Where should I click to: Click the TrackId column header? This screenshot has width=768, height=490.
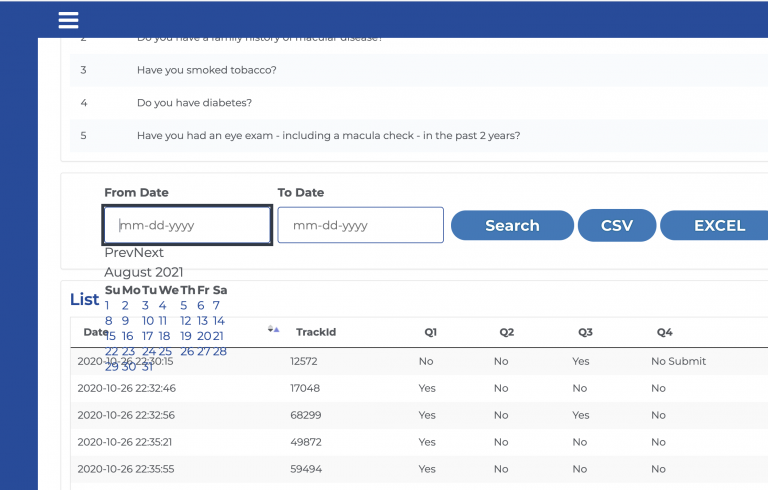[315, 332]
